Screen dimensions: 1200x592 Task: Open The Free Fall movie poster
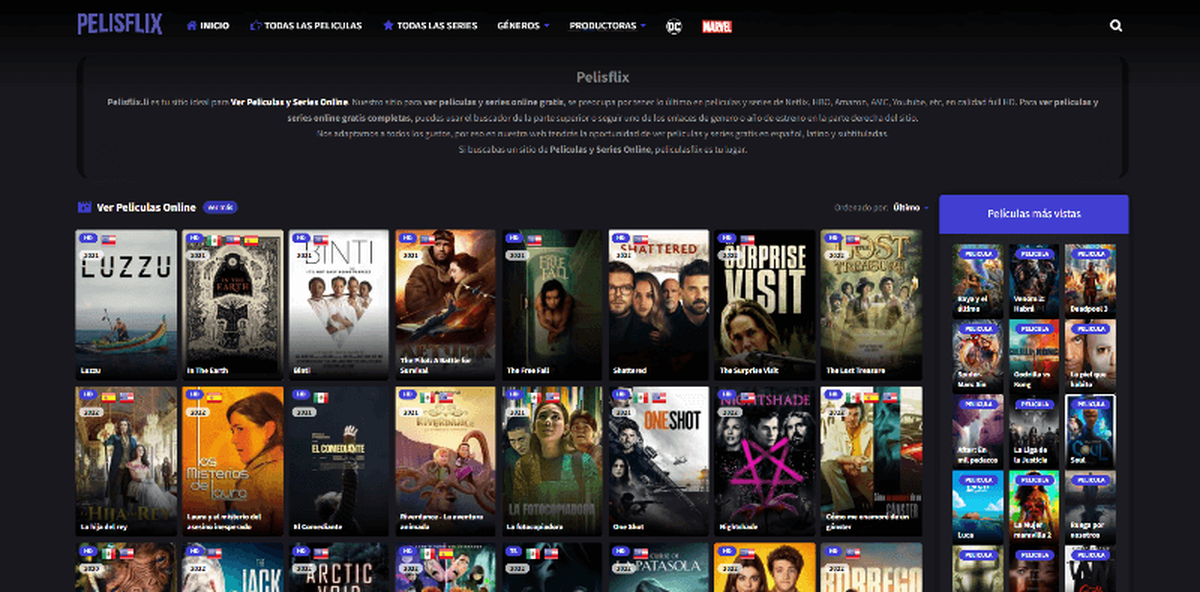[x=552, y=304]
